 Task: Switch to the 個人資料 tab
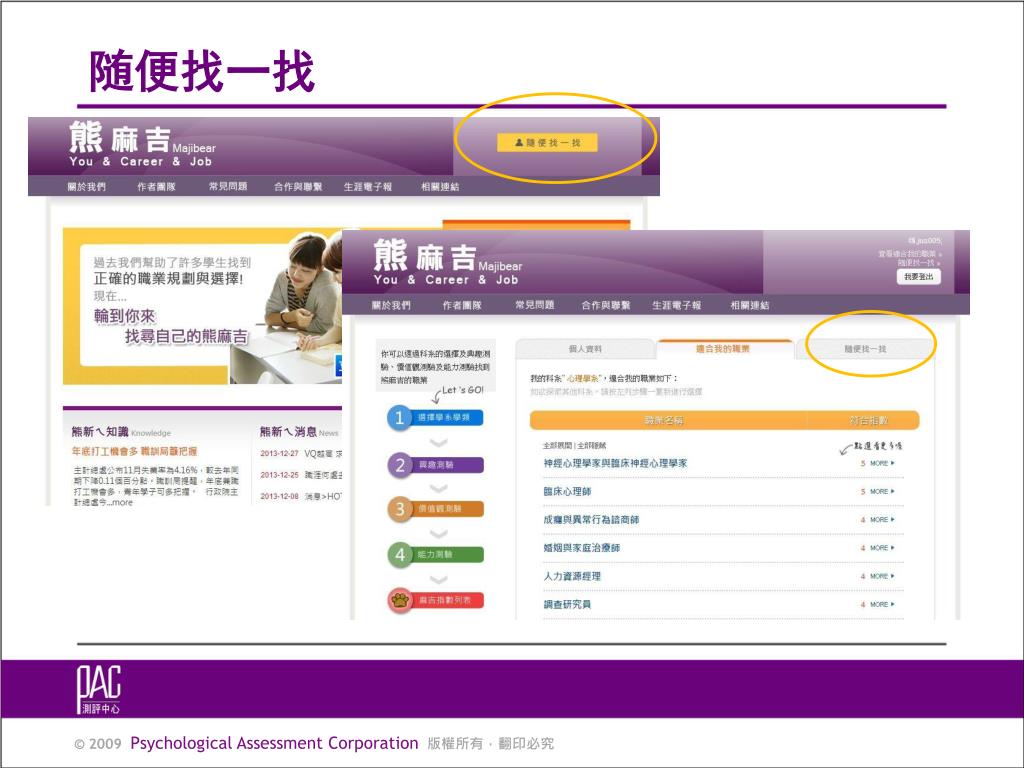coord(585,349)
